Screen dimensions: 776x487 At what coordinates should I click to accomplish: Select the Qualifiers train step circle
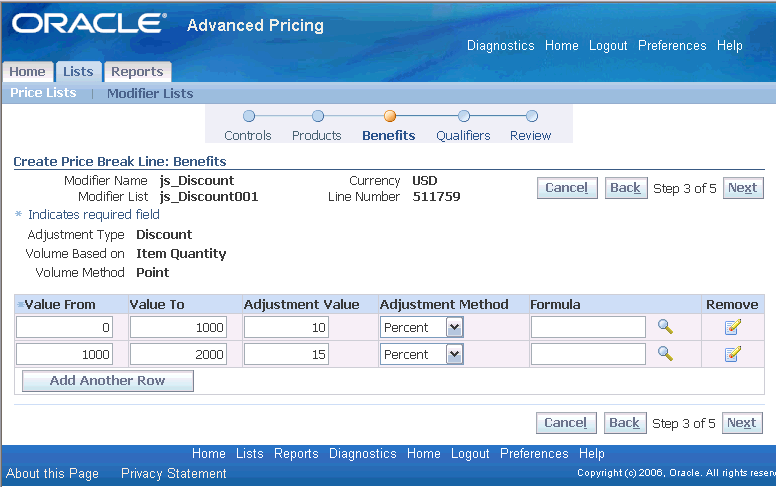pos(464,116)
